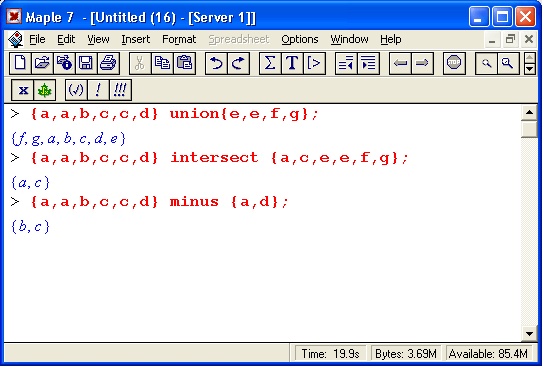
Task: Insert text with T icon
Action: (292, 63)
